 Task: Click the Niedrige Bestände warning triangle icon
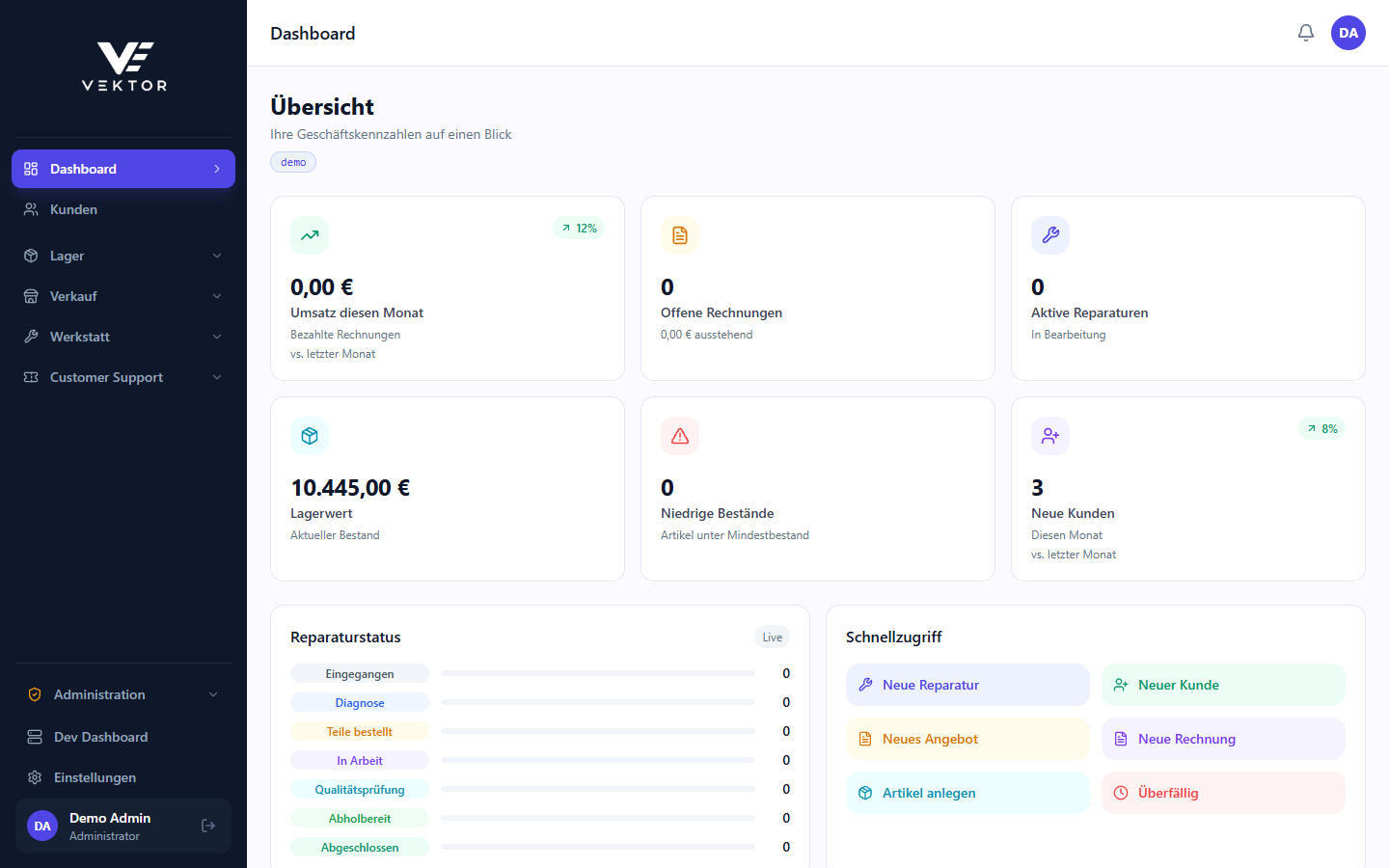(x=680, y=436)
